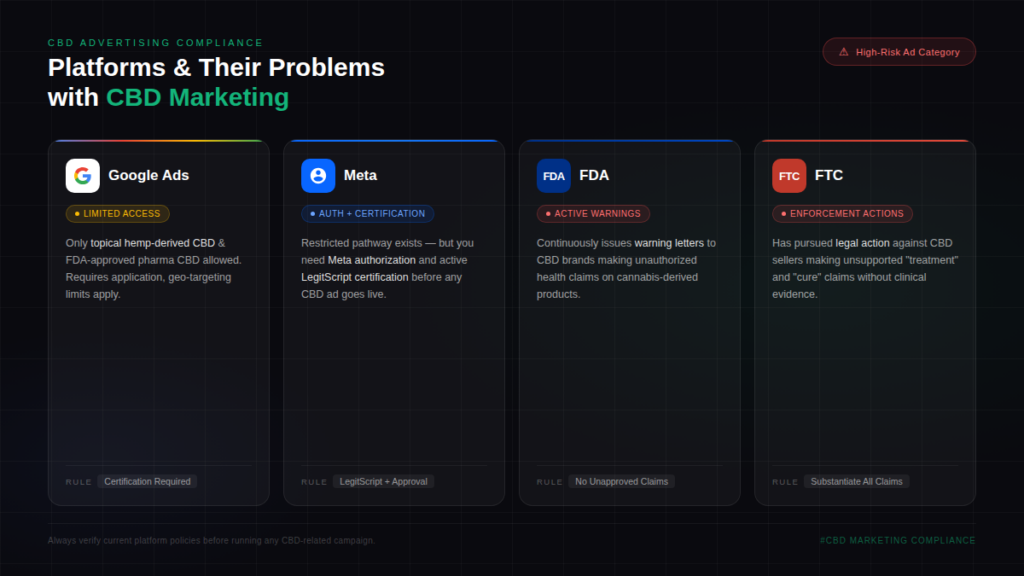
Task: Select the LegitScript + Approval rule tag
Action: (384, 482)
